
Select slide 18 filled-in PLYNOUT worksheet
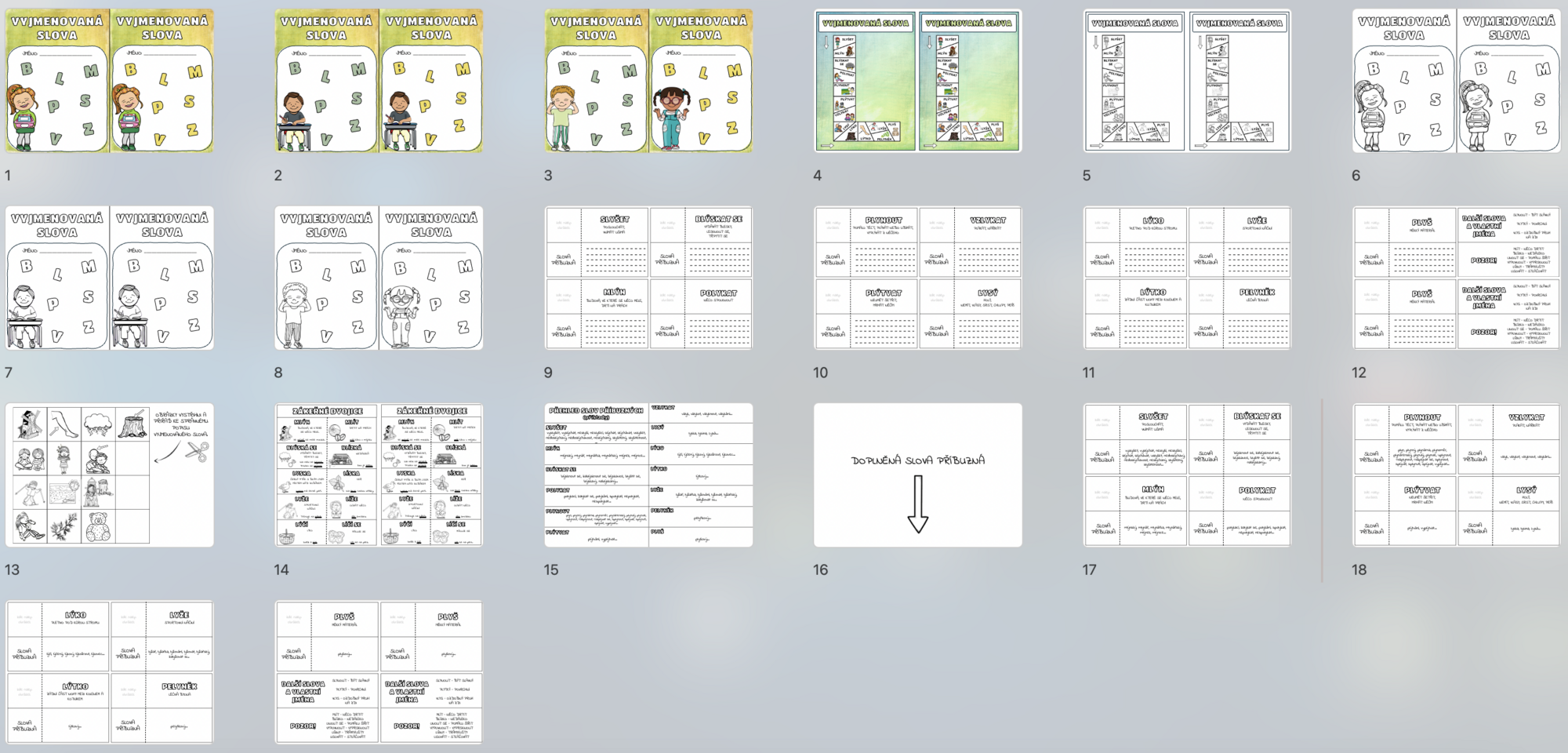1456,475
